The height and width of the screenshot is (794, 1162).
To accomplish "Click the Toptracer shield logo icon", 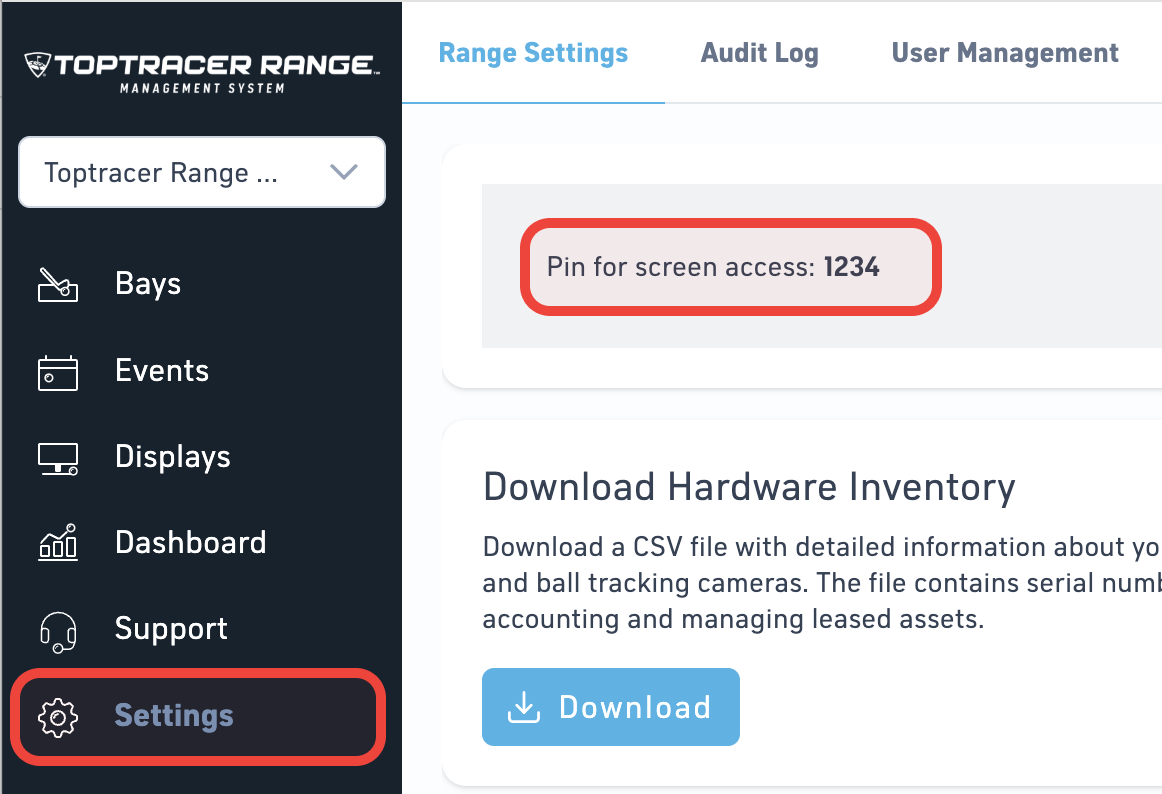I will pyautogui.click(x=37, y=64).
